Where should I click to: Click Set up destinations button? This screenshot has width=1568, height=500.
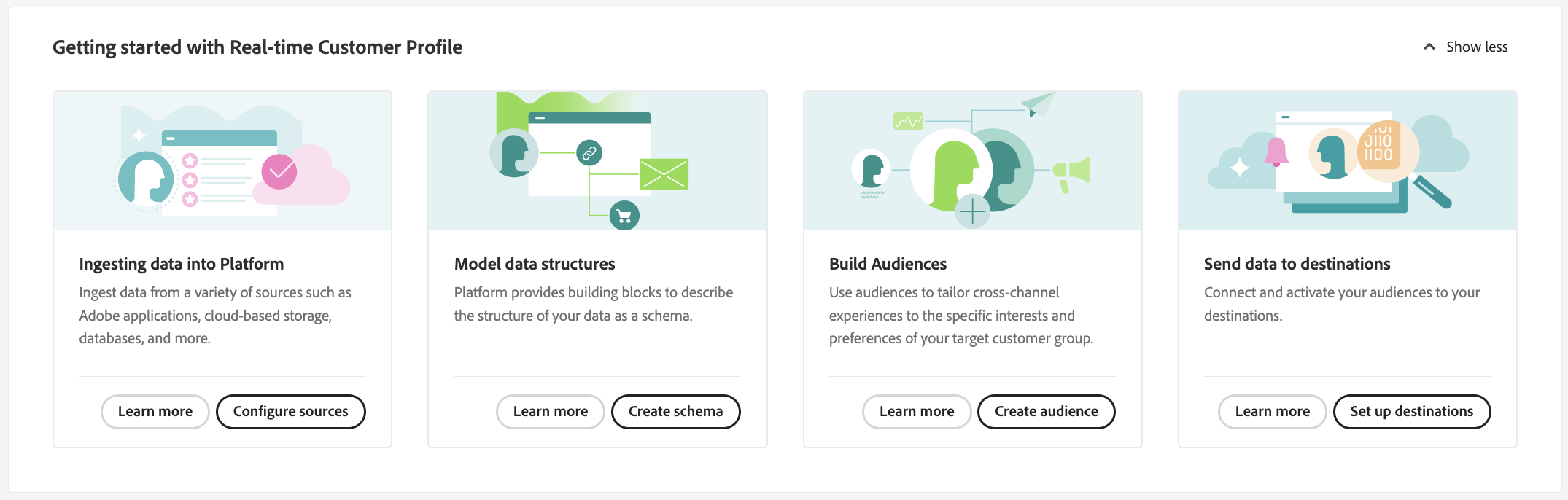(x=1412, y=412)
